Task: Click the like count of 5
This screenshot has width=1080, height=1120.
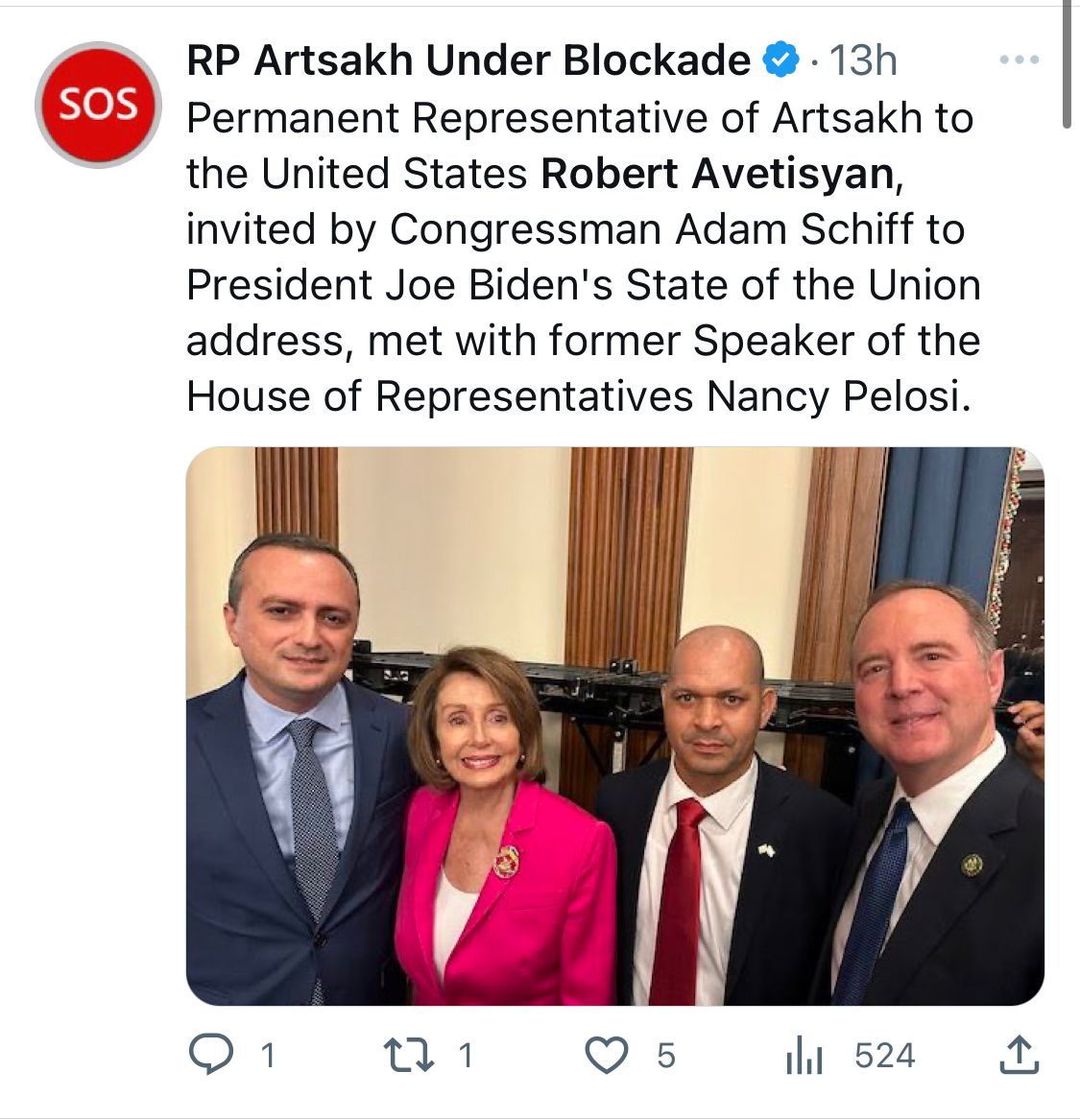Action: coord(666,1056)
